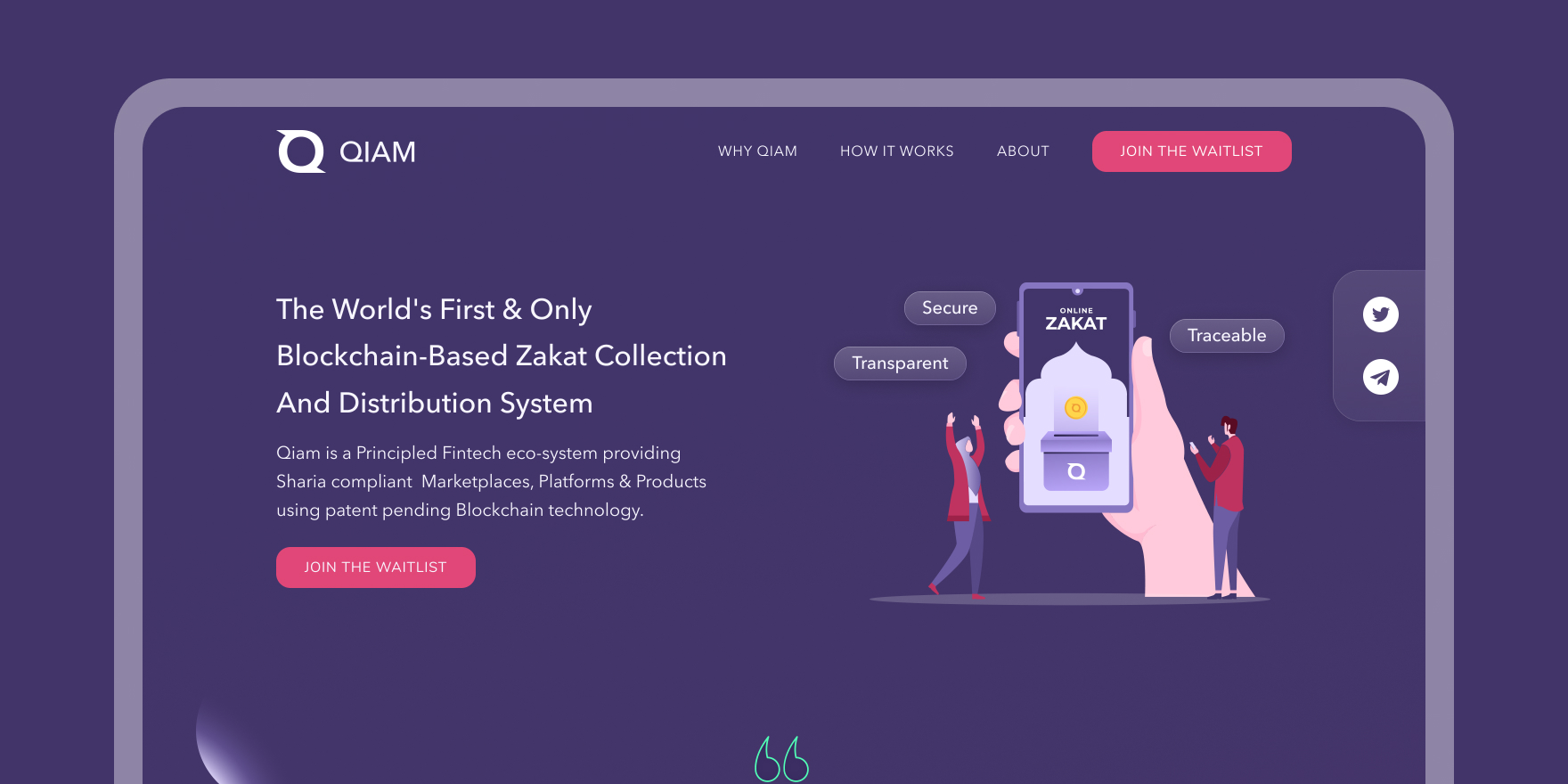
Task: Select the Secure tag pill
Action: click(x=950, y=308)
